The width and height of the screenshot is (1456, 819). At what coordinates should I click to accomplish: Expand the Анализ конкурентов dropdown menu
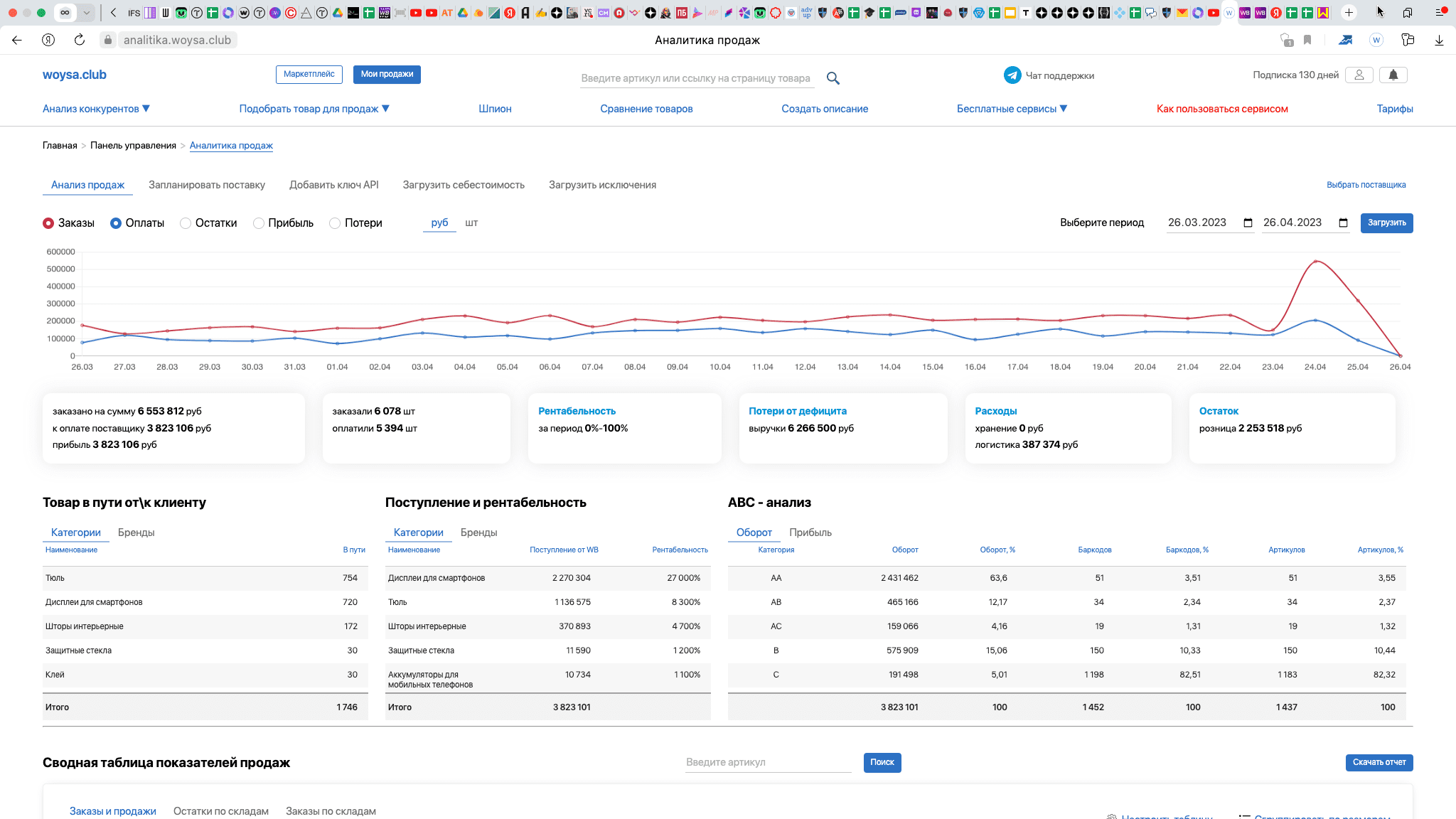pos(96,109)
